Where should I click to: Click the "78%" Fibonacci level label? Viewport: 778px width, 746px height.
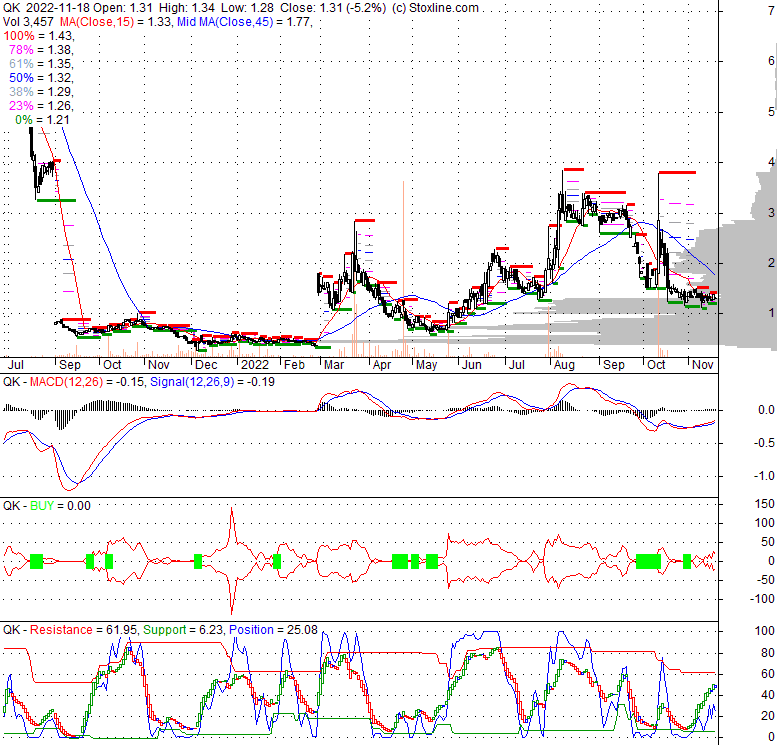21,50
